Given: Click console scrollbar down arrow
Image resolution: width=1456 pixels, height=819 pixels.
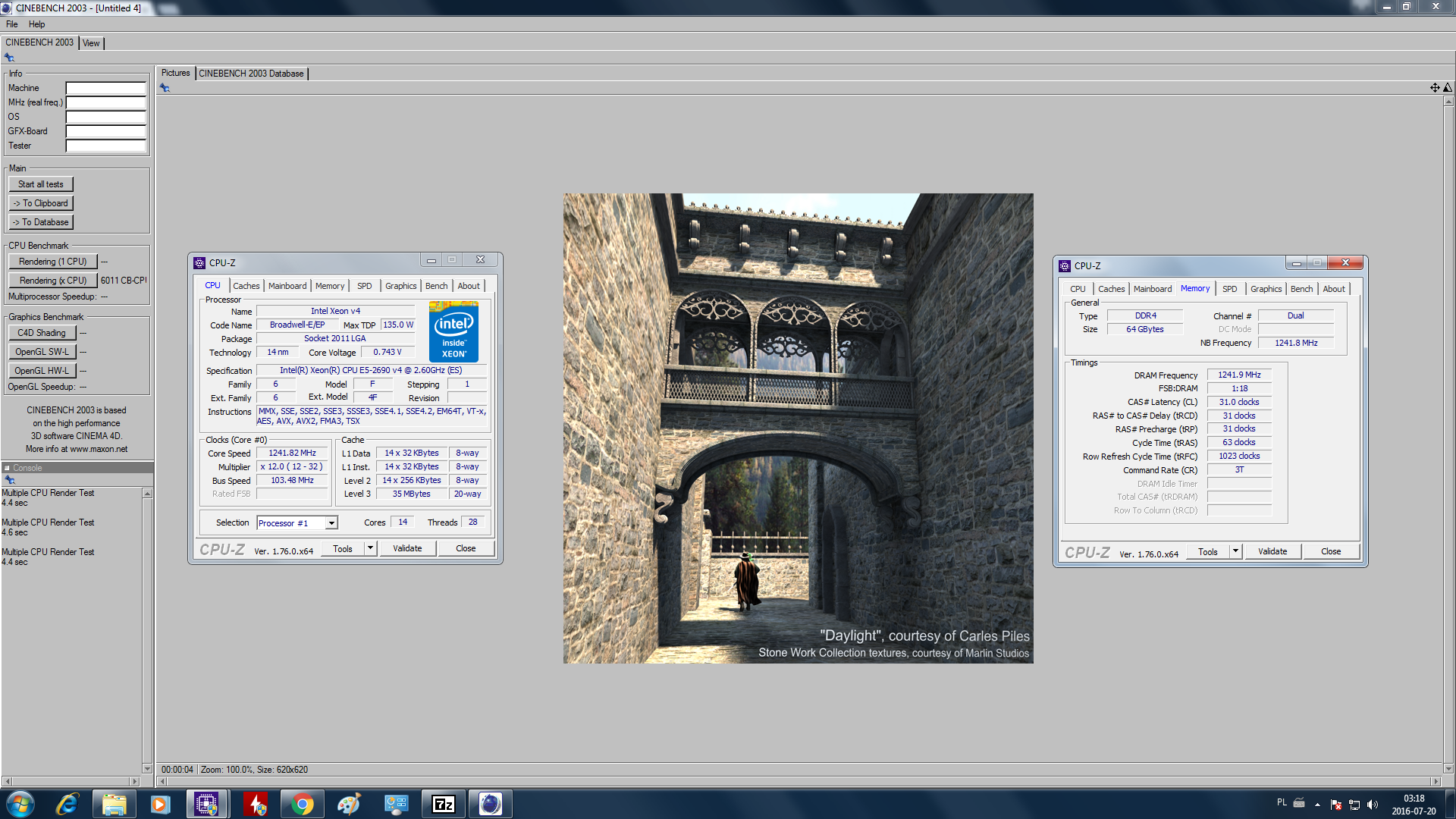Looking at the screenshot, I should point(147,769).
